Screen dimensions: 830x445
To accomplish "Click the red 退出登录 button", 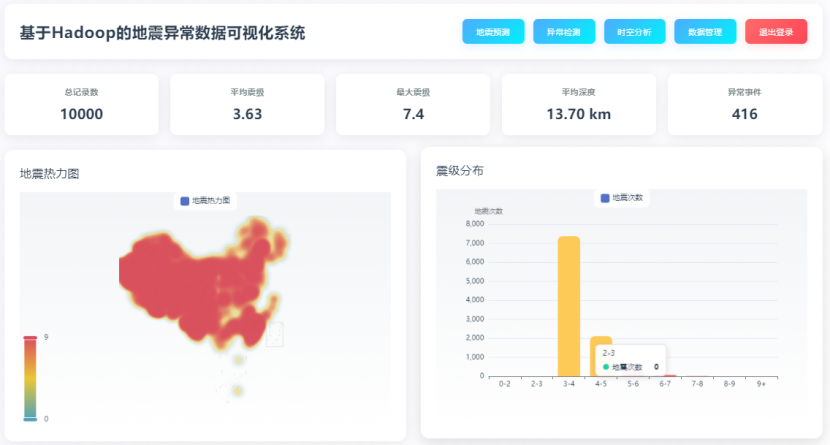I will (x=775, y=32).
